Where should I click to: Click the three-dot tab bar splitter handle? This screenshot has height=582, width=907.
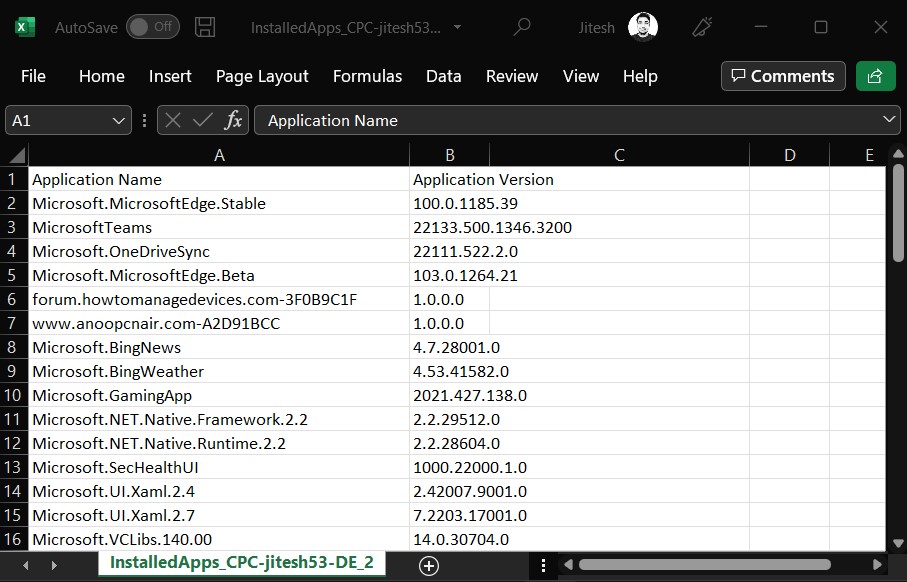(543, 565)
